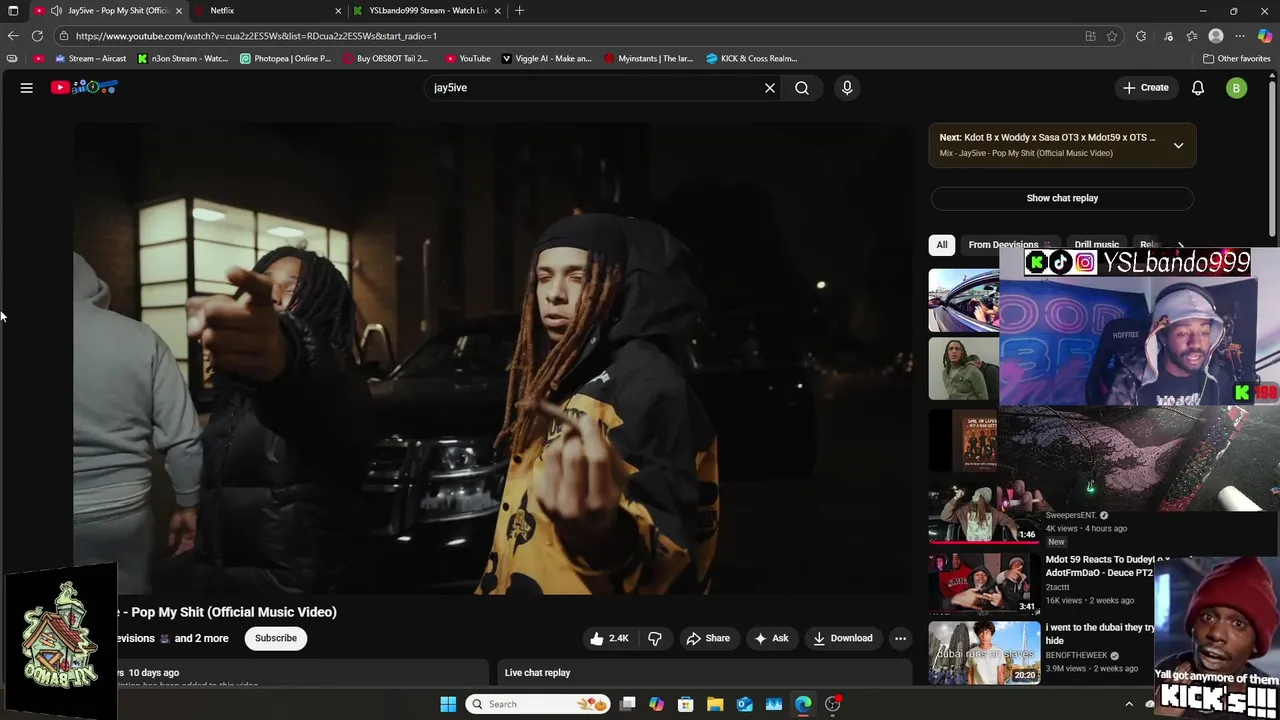Image resolution: width=1280 pixels, height=720 pixels.
Task: Submit search with the magnifier button
Action: (x=802, y=88)
